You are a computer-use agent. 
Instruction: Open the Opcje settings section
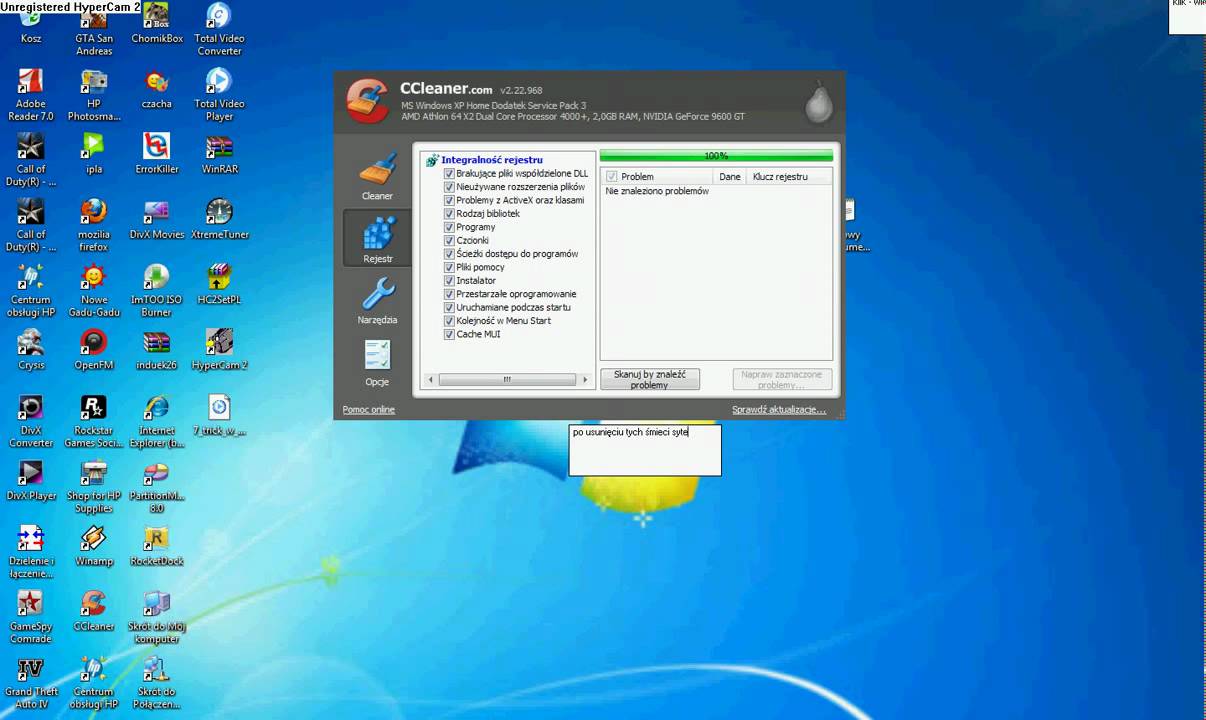point(377,363)
